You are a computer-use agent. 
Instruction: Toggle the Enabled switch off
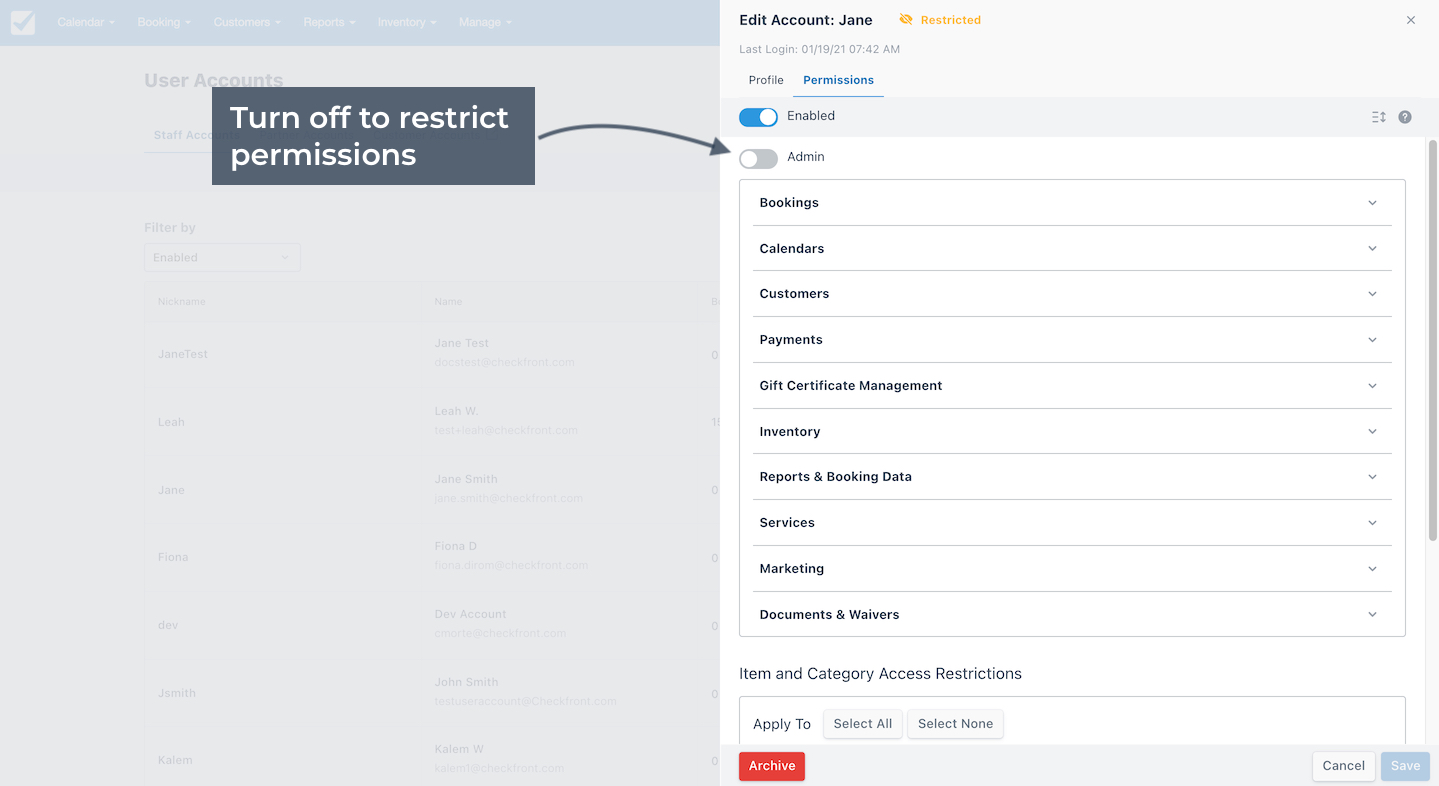[x=758, y=117]
